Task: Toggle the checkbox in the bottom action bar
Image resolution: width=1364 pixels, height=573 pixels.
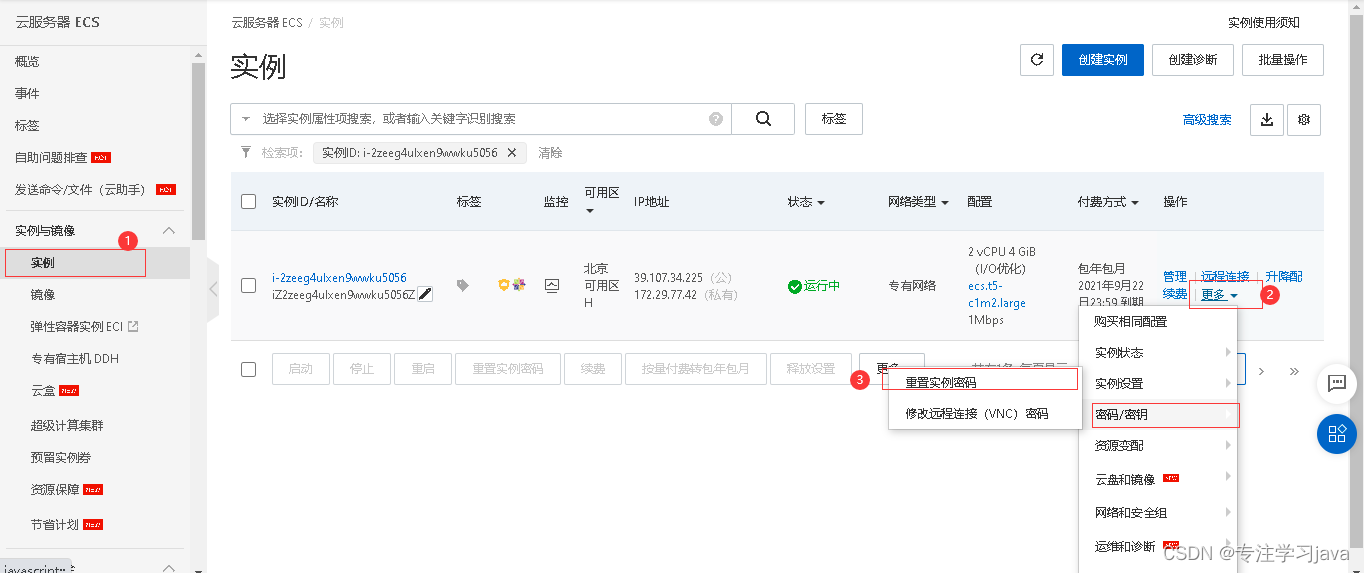Action: (x=249, y=369)
